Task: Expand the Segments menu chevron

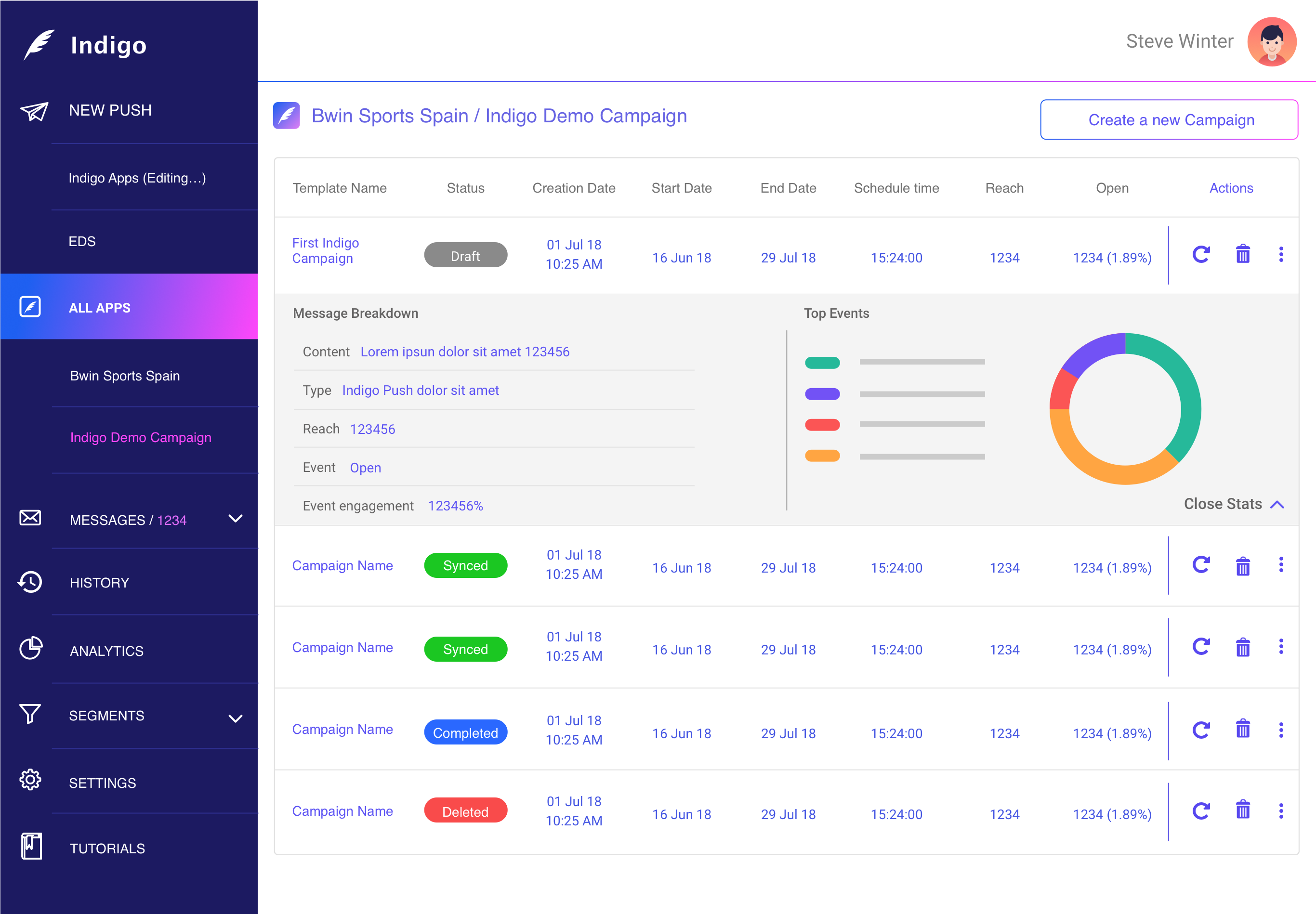Action: (x=236, y=718)
